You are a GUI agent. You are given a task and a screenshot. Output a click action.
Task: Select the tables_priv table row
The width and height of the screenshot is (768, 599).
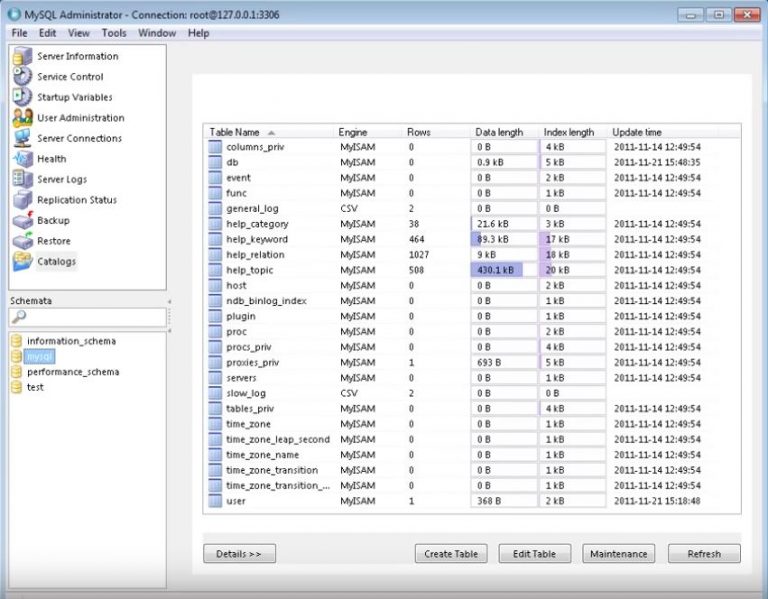click(x=472, y=408)
